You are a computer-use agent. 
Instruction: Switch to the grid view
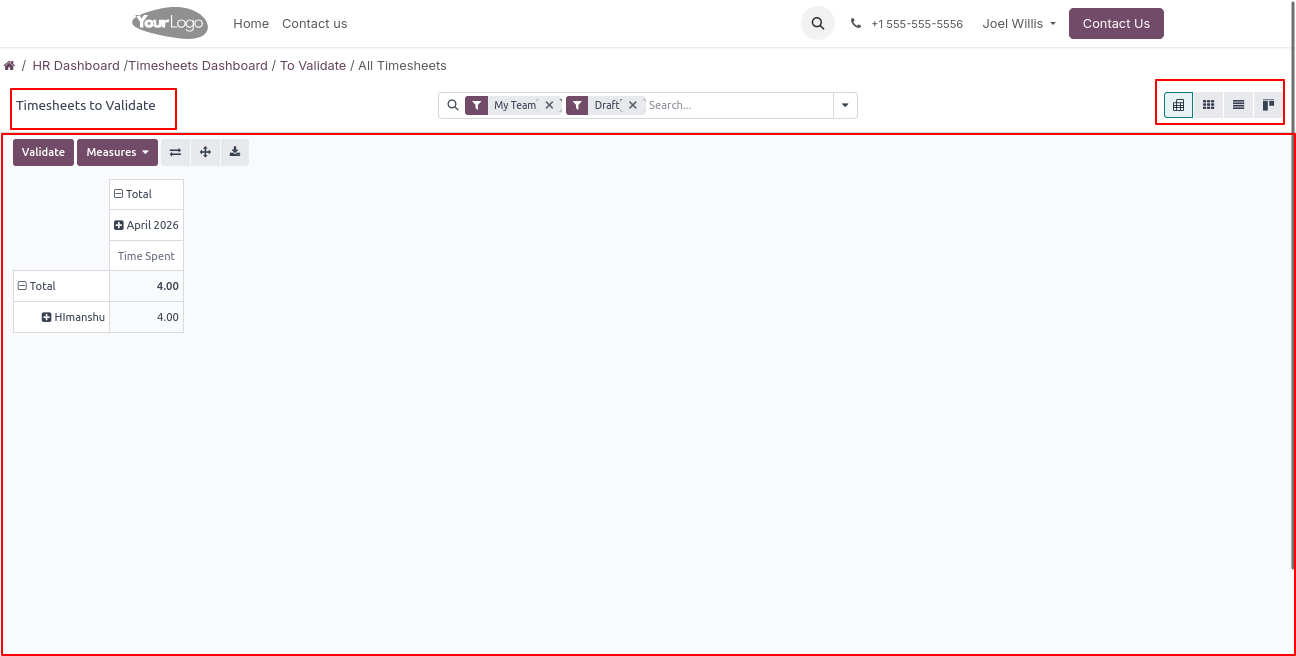tap(1208, 105)
